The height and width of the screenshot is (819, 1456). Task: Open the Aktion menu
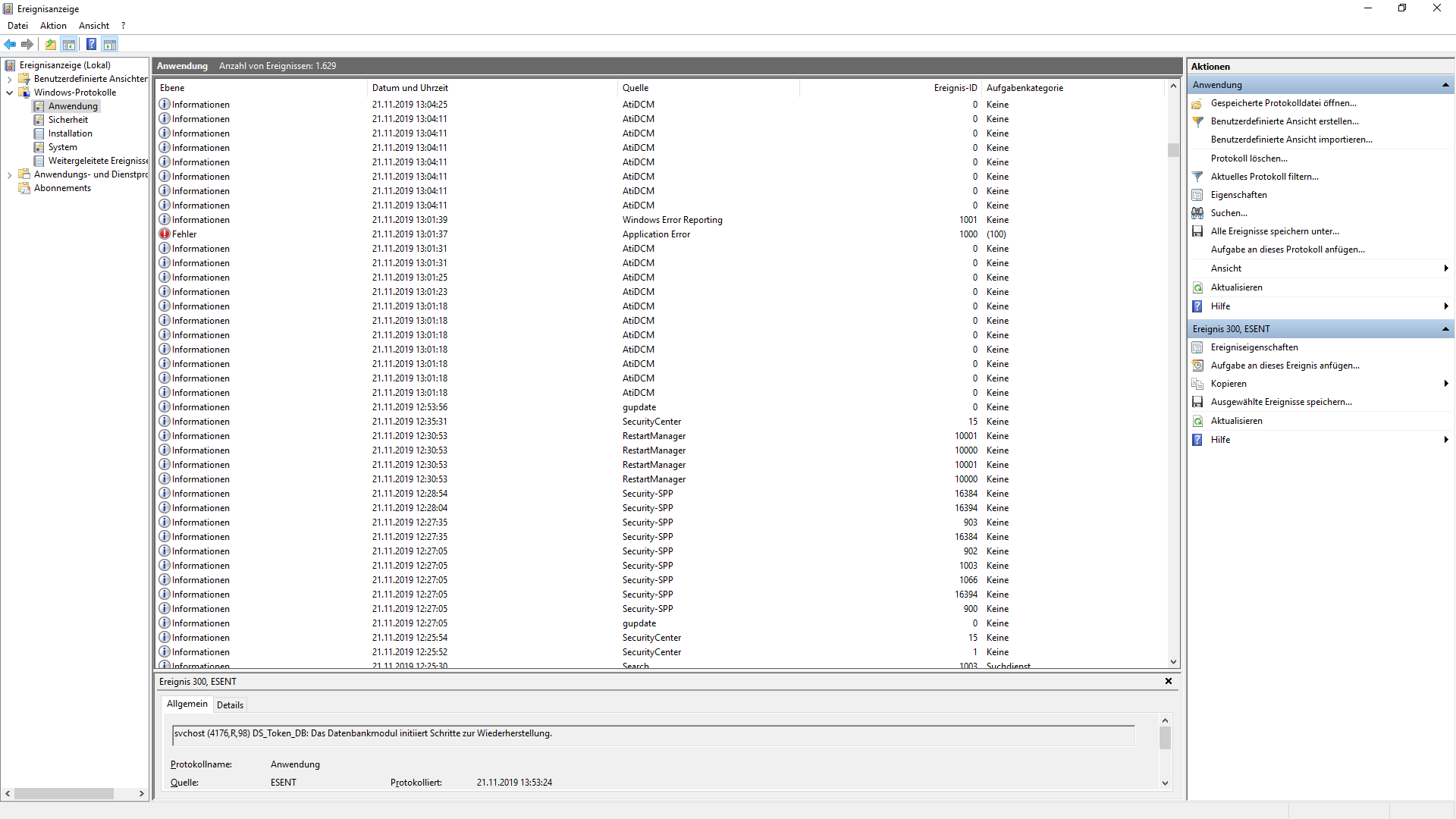pos(53,26)
